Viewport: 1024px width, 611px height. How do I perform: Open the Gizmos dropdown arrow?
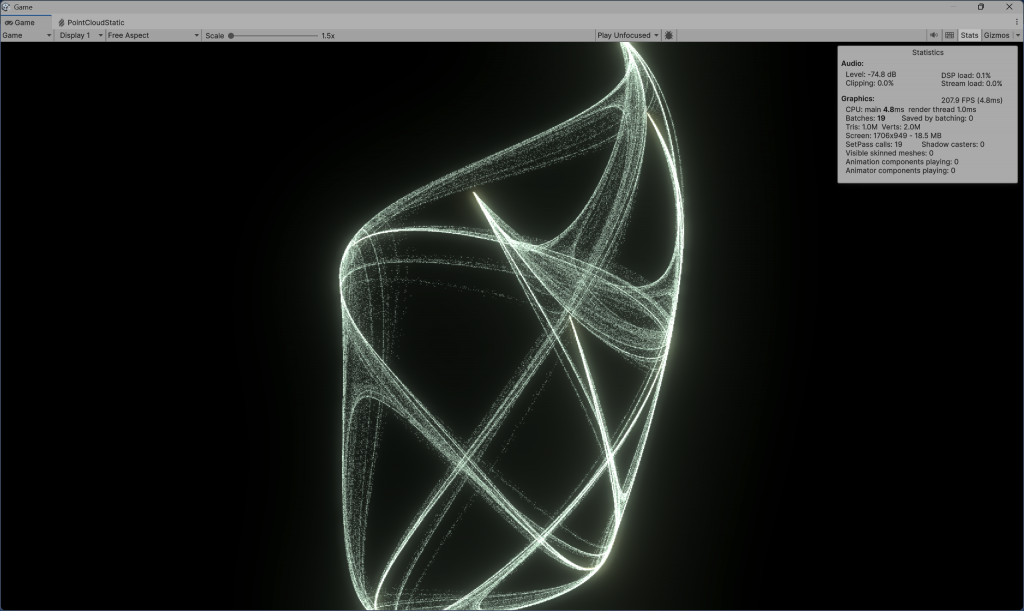pyautogui.click(x=1017, y=35)
